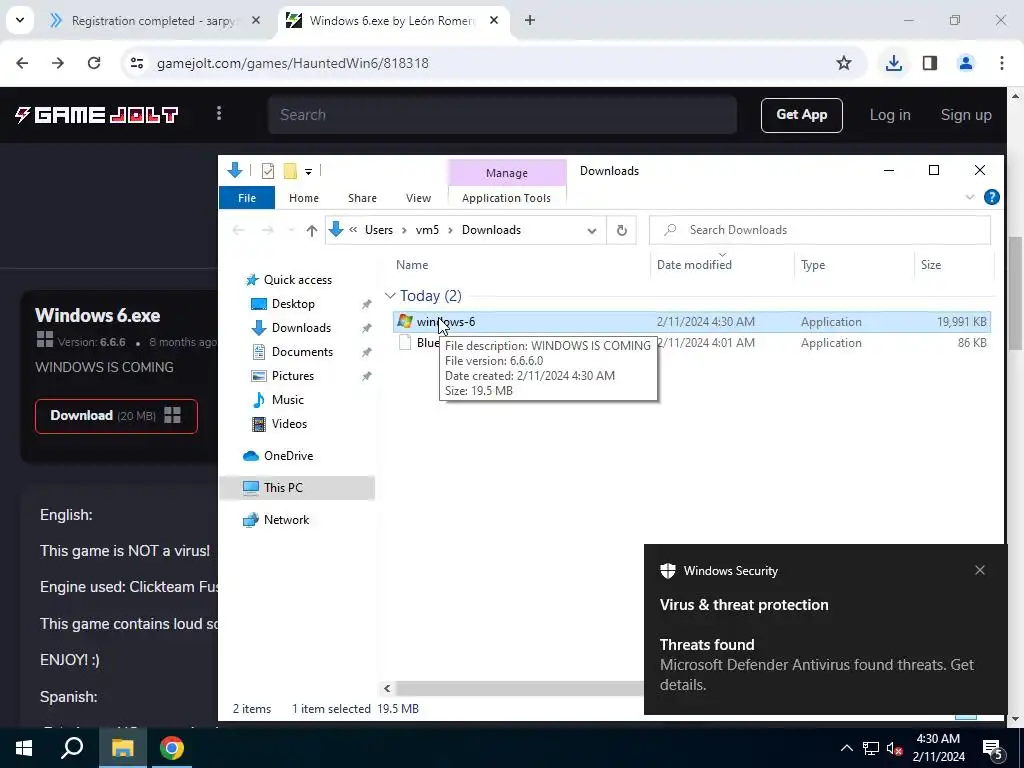Bookmark this page with the star icon
Viewport: 1024px width, 768px height.
click(x=844, y=63)
